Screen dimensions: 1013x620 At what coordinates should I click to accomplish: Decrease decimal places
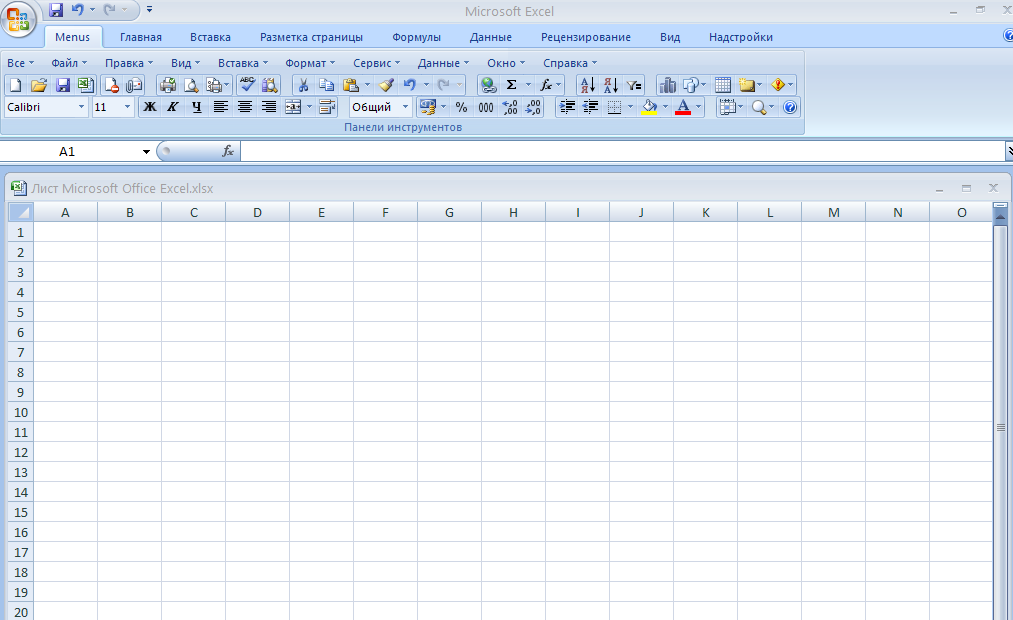tap(534, 107)
